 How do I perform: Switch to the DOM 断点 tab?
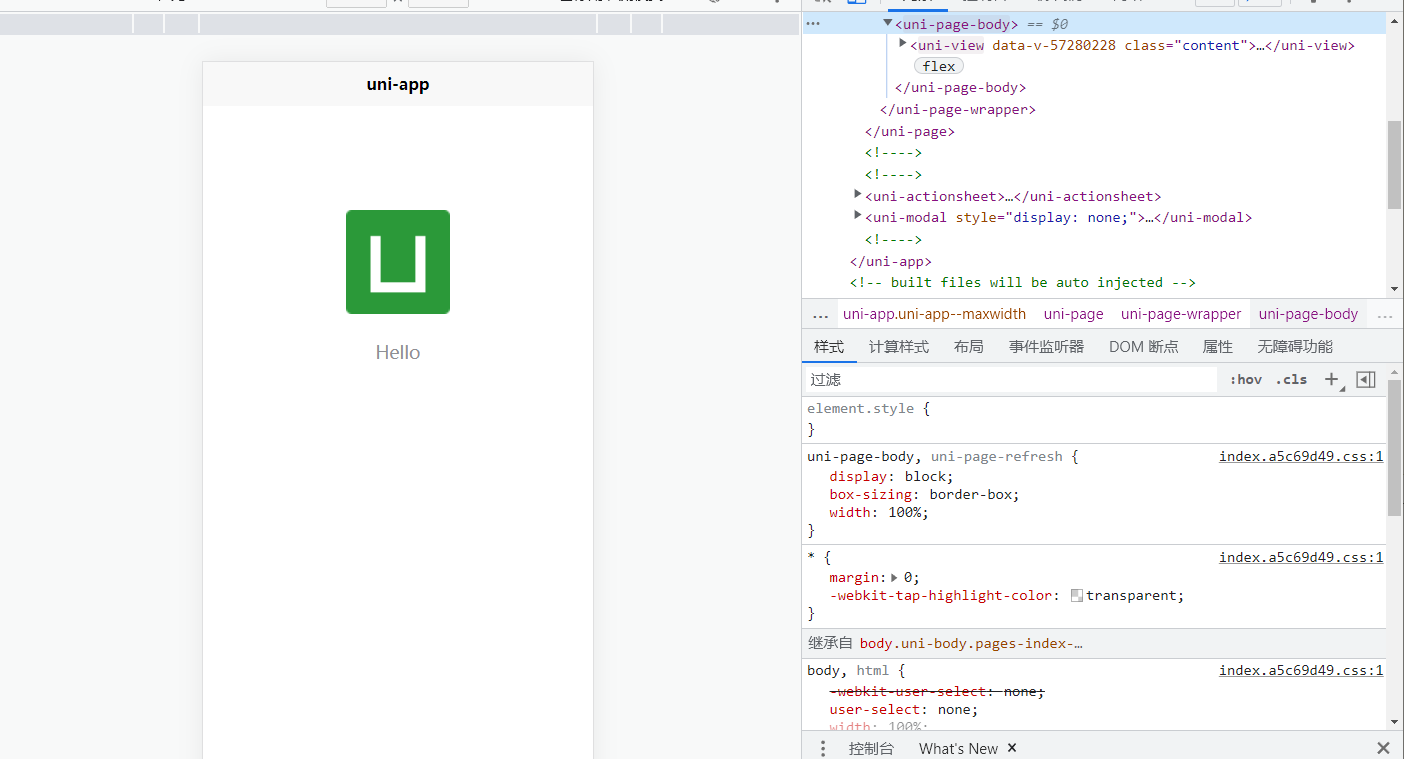[1143, 347]
